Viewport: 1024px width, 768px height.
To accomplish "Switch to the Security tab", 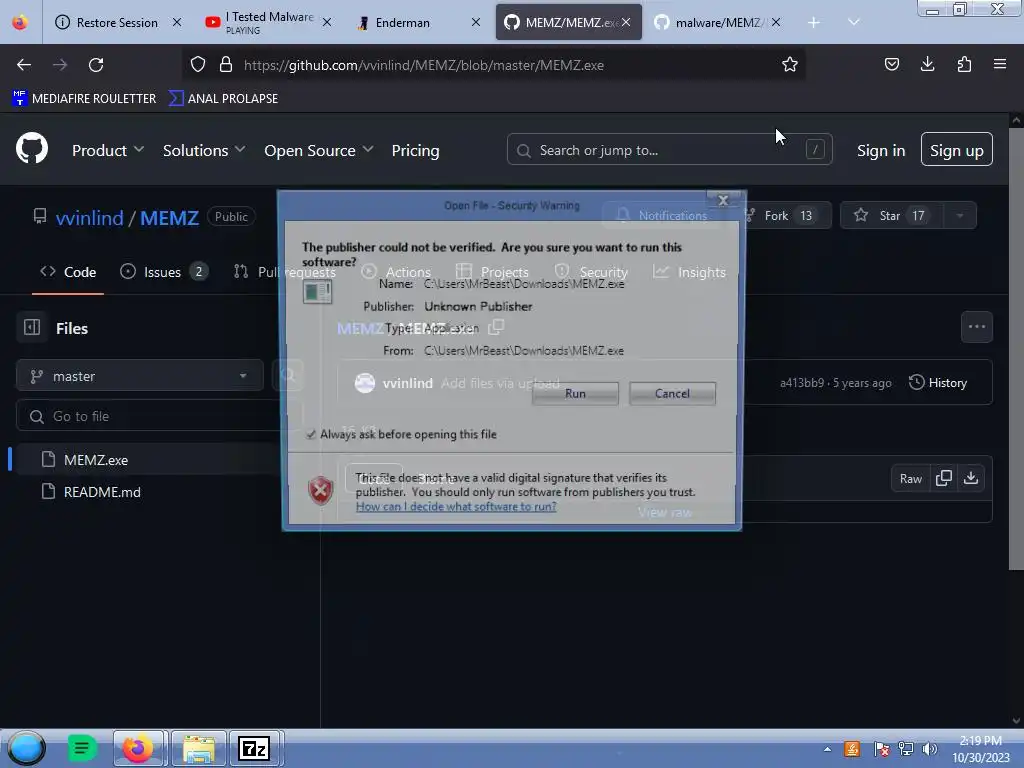I will tap(591, 272).
